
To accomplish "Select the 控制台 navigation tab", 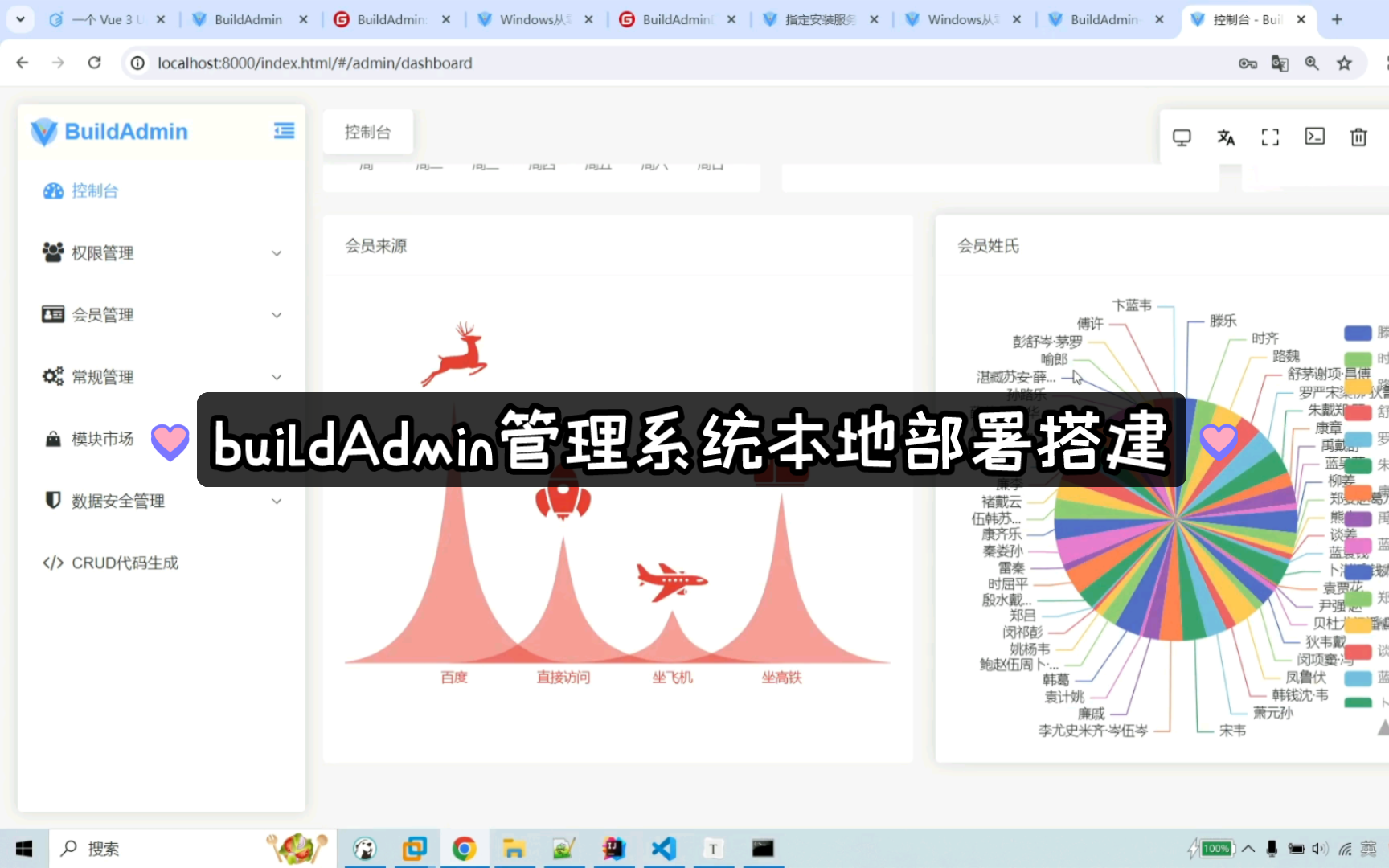I will click(368, 132).
